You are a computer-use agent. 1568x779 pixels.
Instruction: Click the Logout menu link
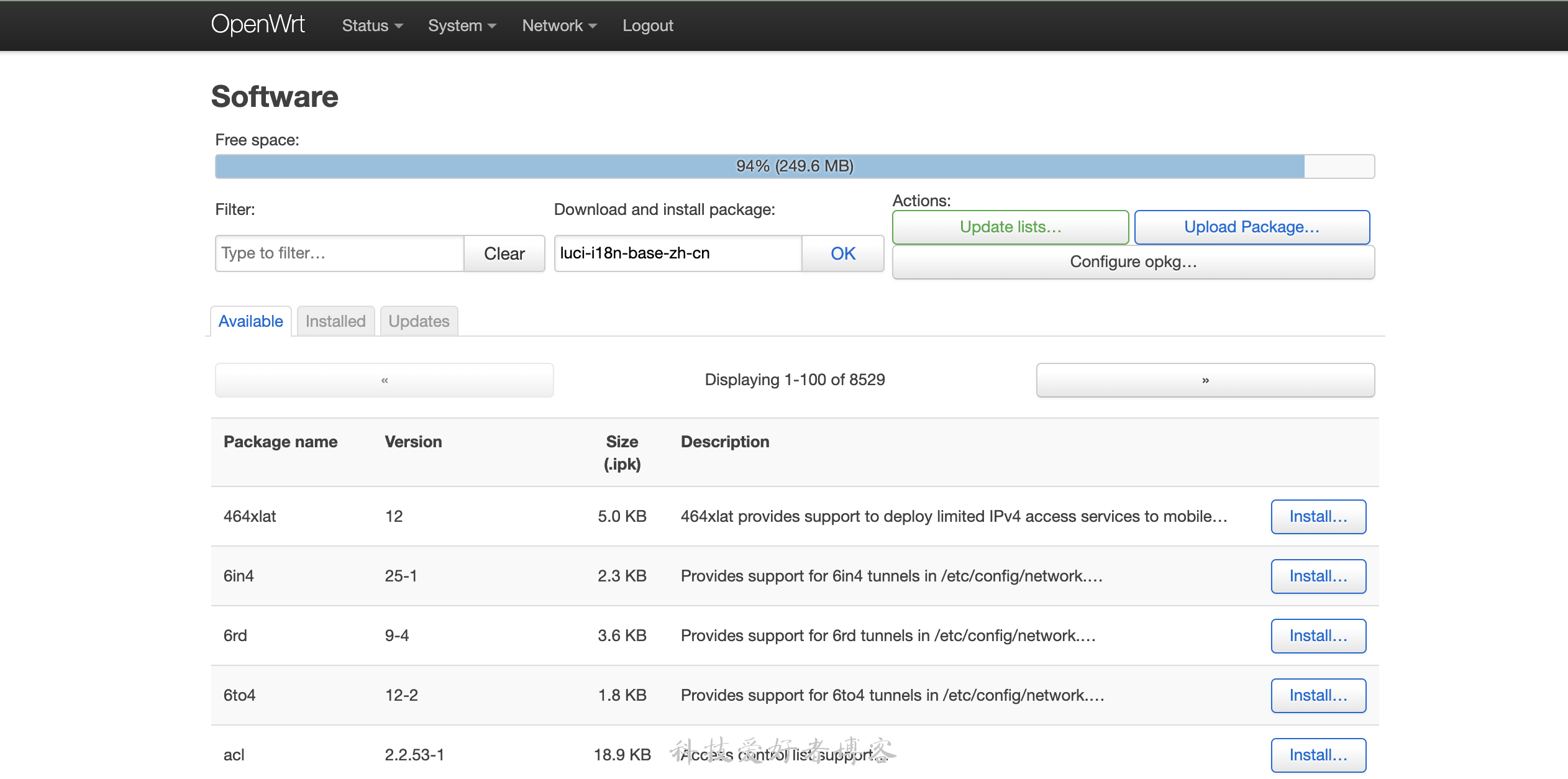[648, 25]
